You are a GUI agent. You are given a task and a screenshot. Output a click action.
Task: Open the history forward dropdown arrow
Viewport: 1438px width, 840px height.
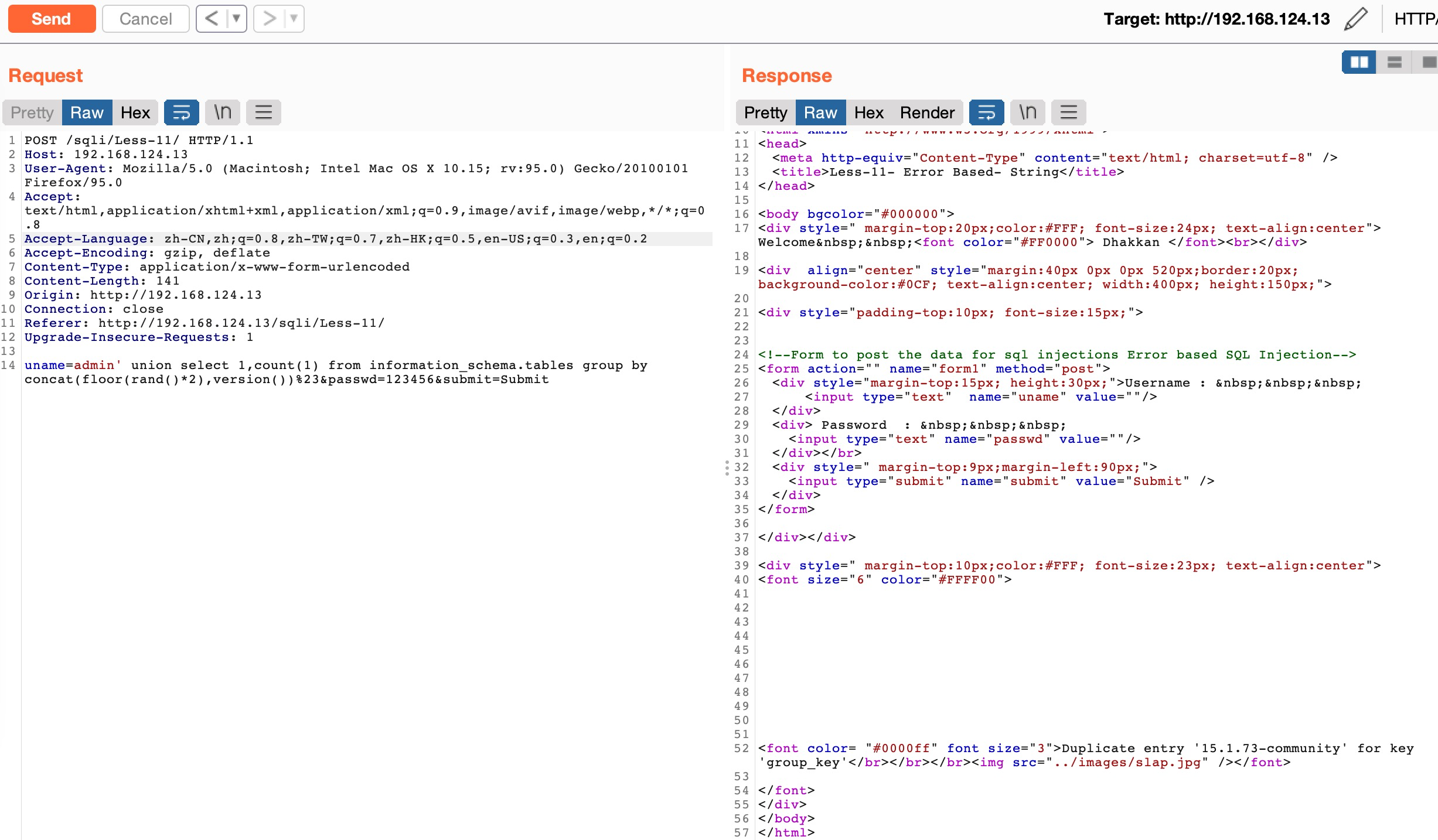[294, 19]
